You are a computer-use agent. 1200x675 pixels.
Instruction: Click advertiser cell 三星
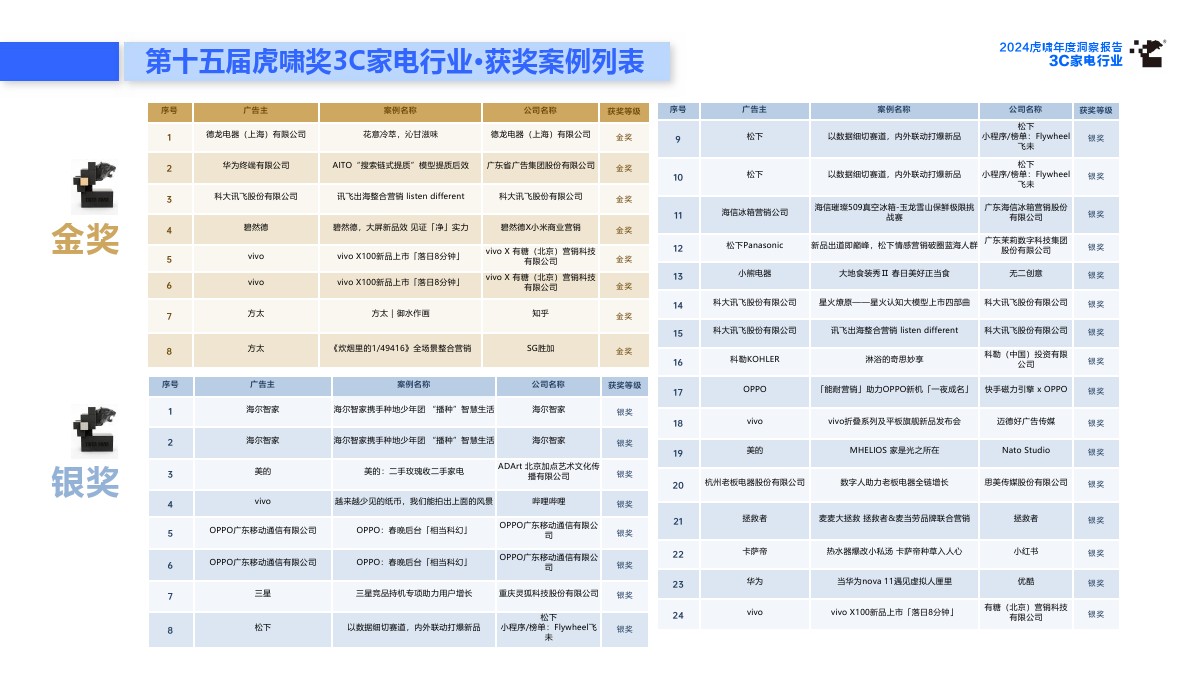coord(263,594)
